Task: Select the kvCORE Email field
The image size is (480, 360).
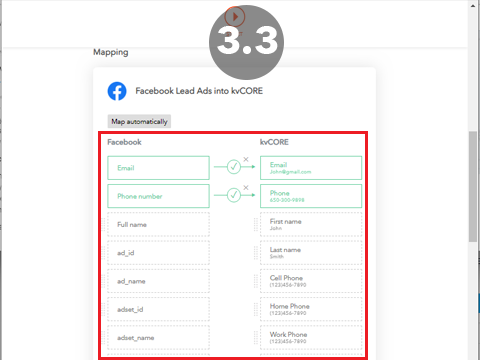Action: click(311, 168)
